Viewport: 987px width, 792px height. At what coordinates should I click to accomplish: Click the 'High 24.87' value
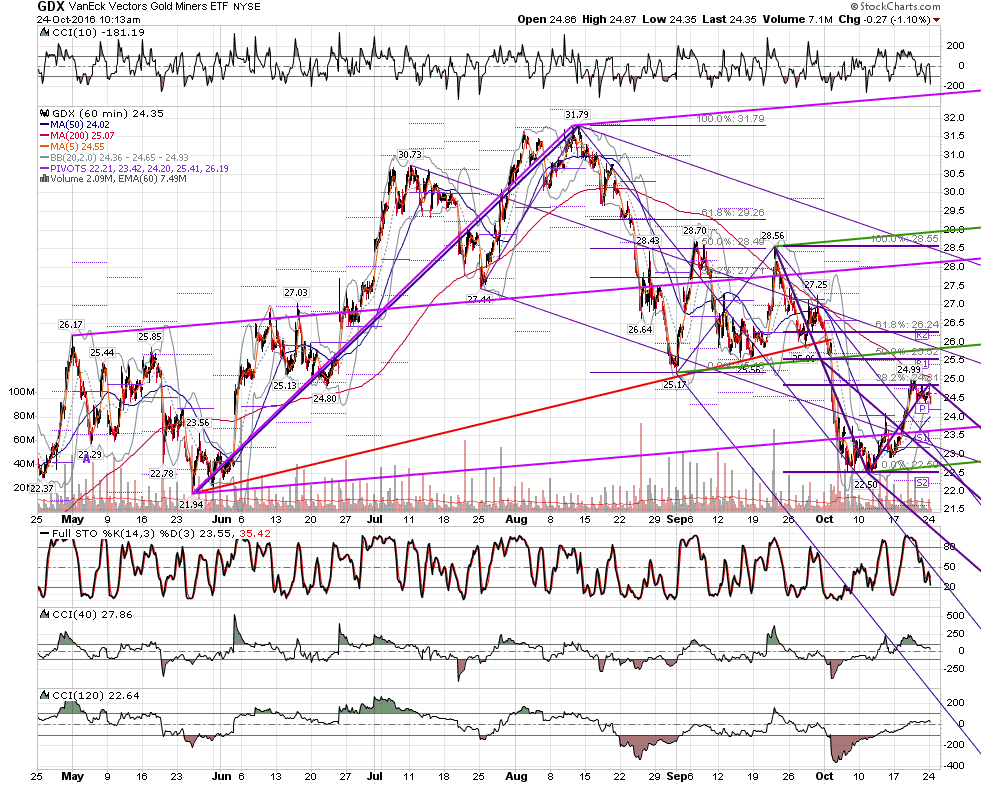(x=608, y=20)
